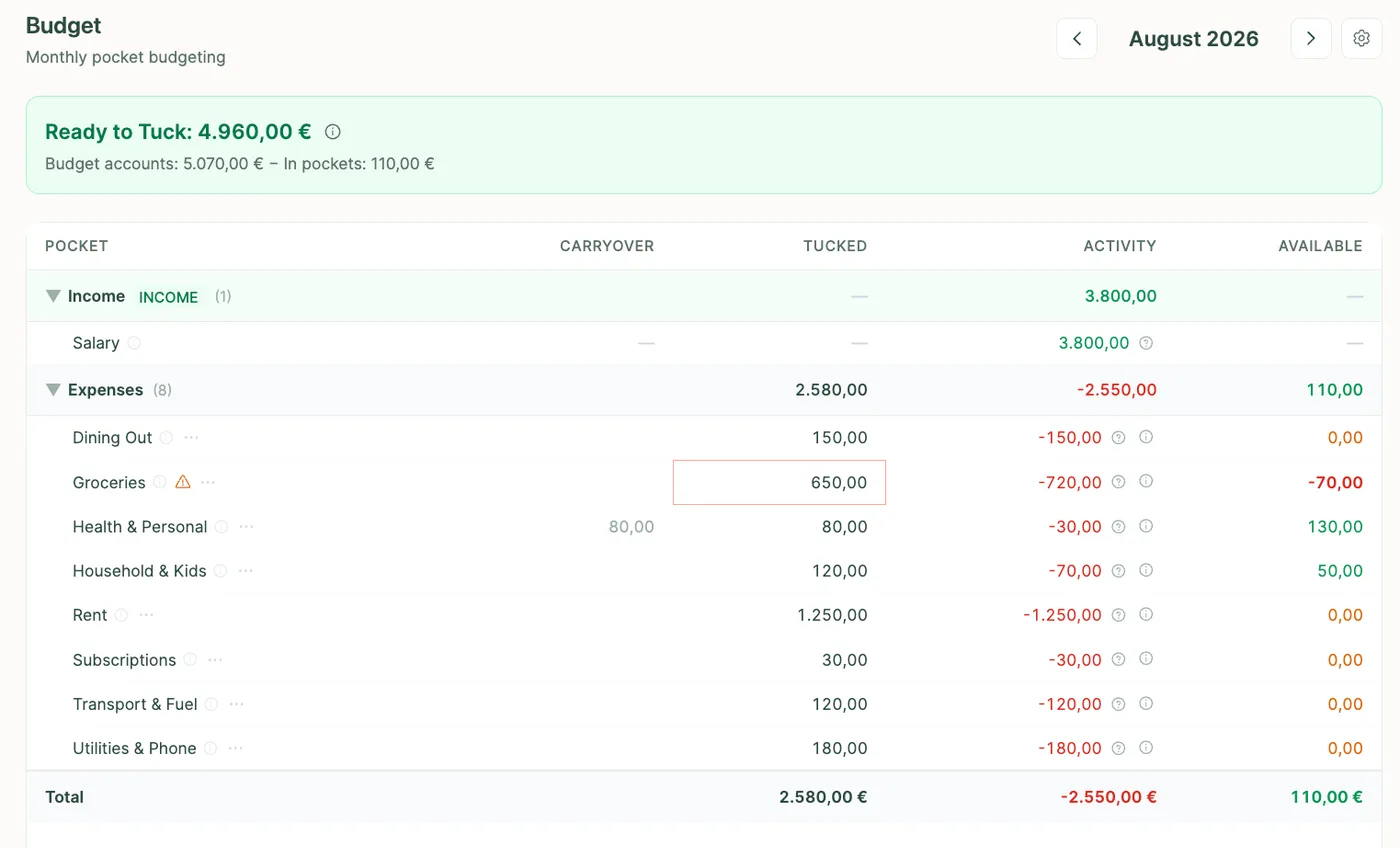Click Health & Personal carryover 80,00
1400x848 pixels.
[631, 526]
